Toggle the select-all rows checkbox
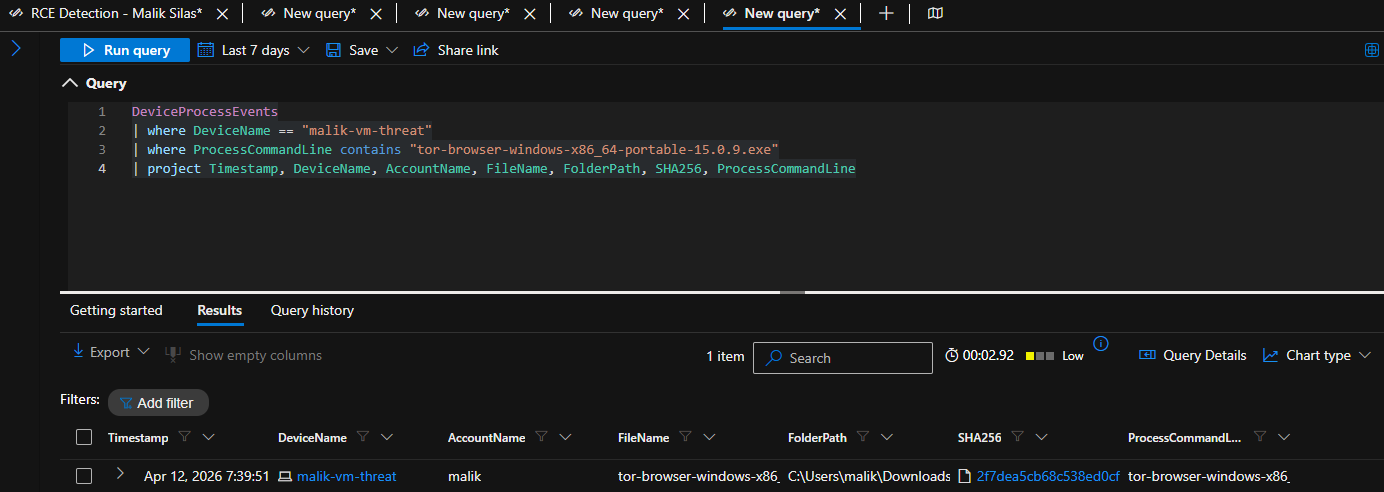 (84, 437)
